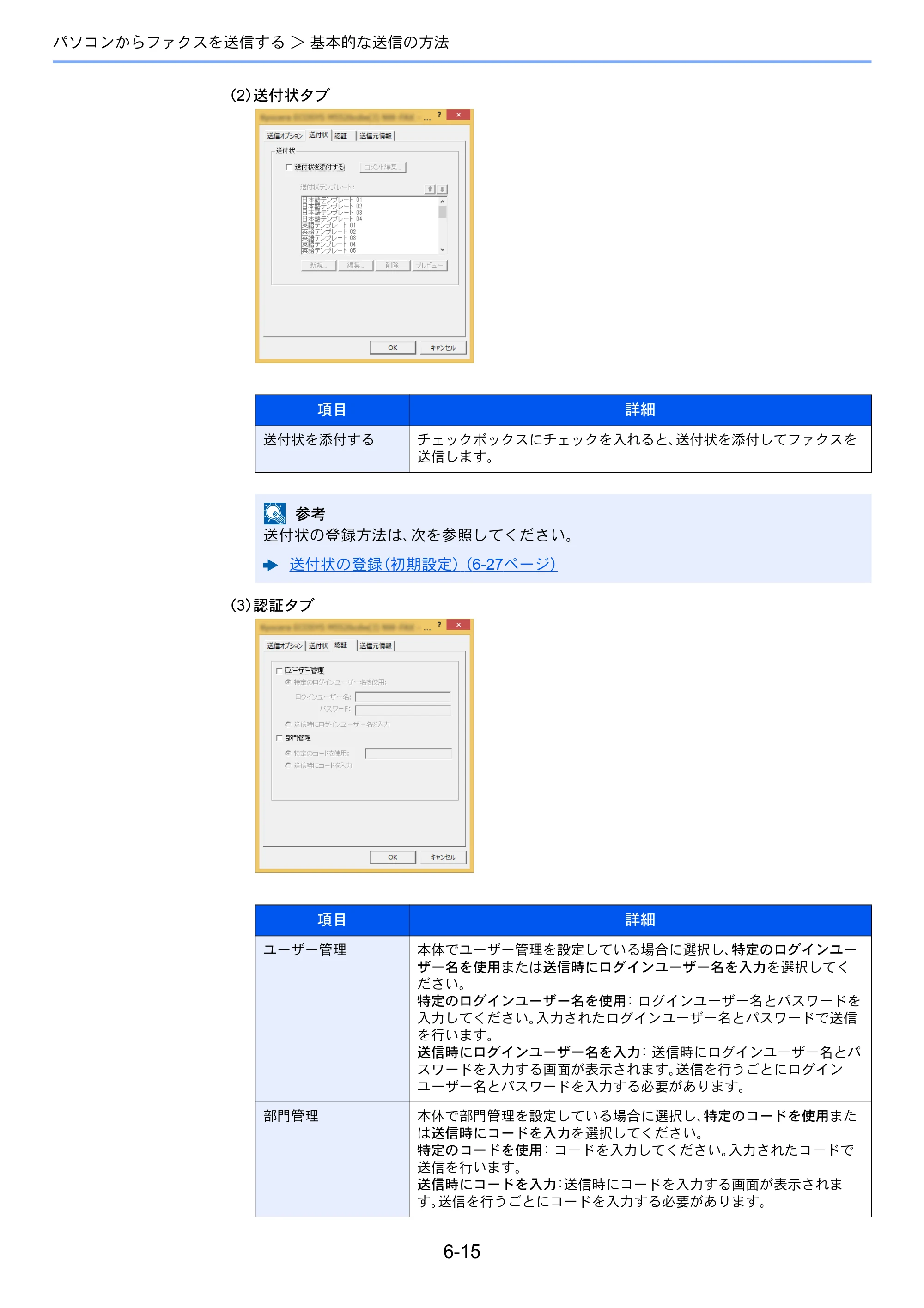The width and height of the screenshot is (924, 1308).
Task: Open 送信オプション tab in upper dialog
Action: coord(284,135)
